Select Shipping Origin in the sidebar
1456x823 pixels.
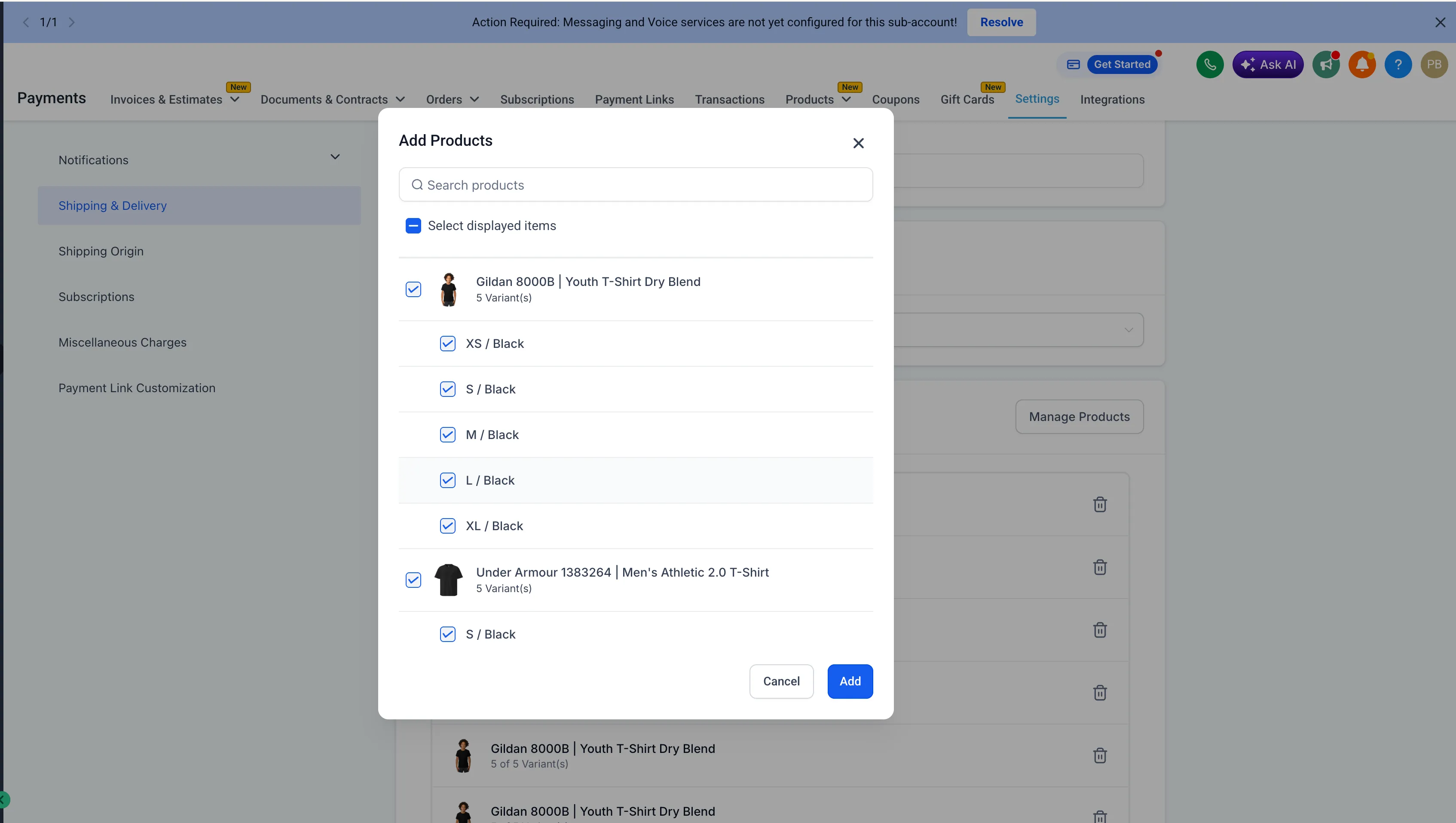(x=101, y=251)
